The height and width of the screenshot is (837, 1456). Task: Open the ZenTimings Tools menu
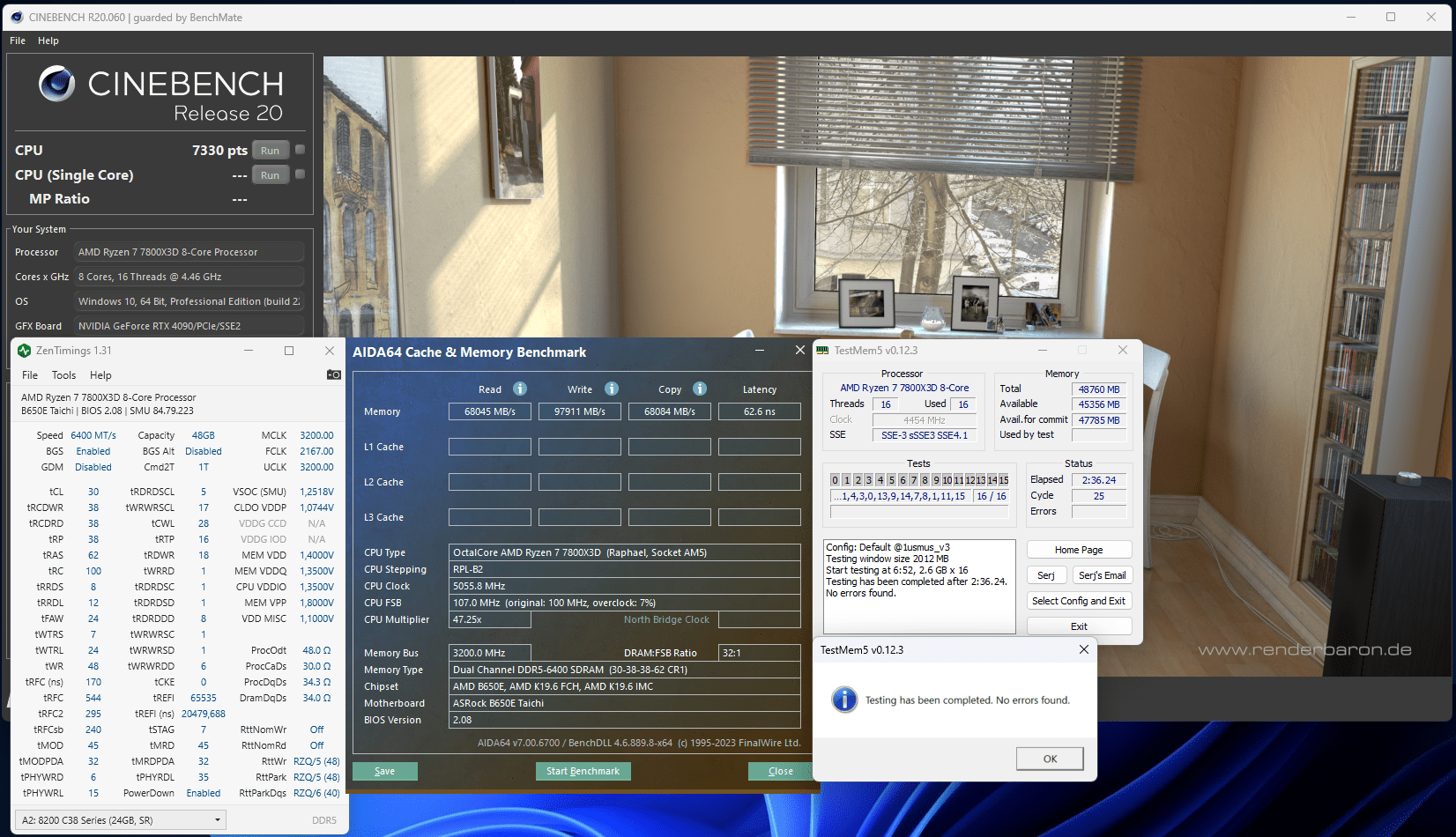(63, 374)
